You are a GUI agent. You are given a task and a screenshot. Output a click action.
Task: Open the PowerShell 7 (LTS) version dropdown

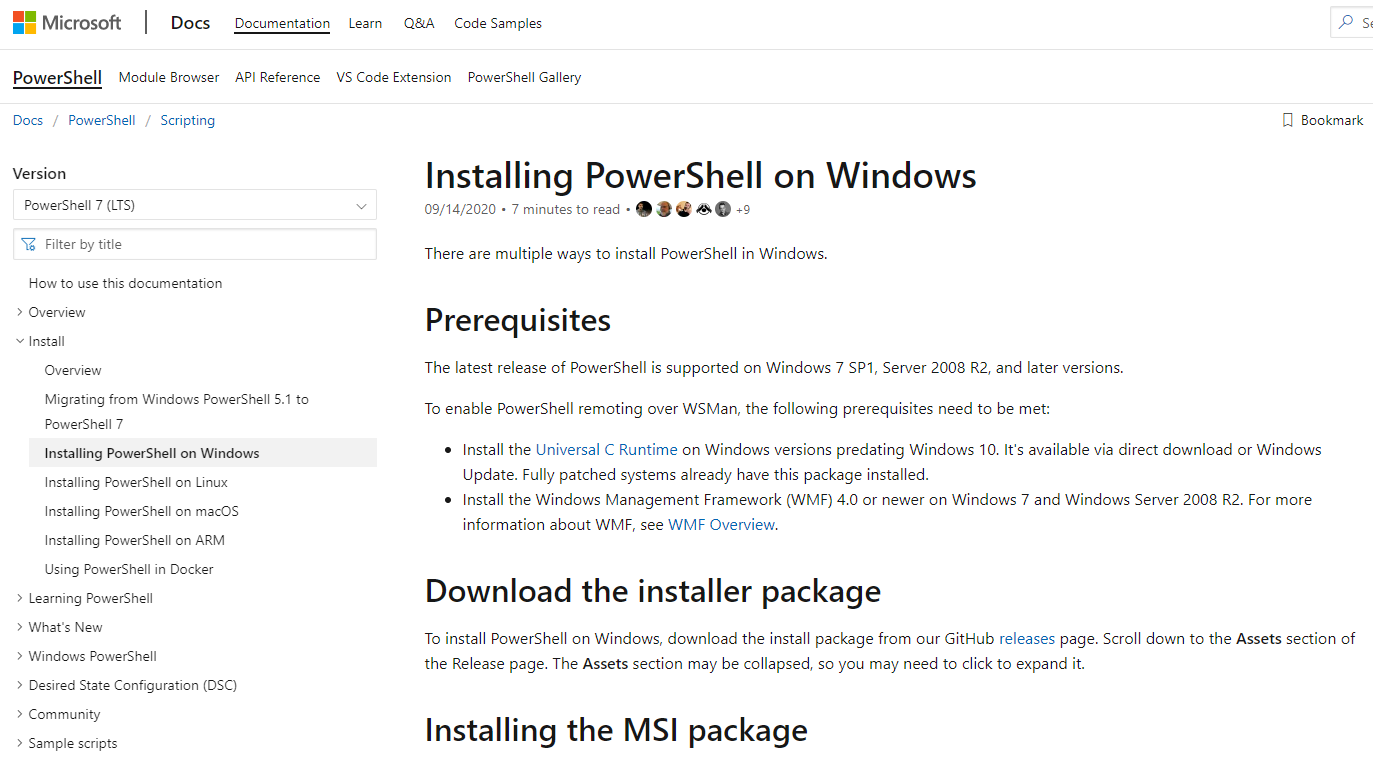(195, 205)
